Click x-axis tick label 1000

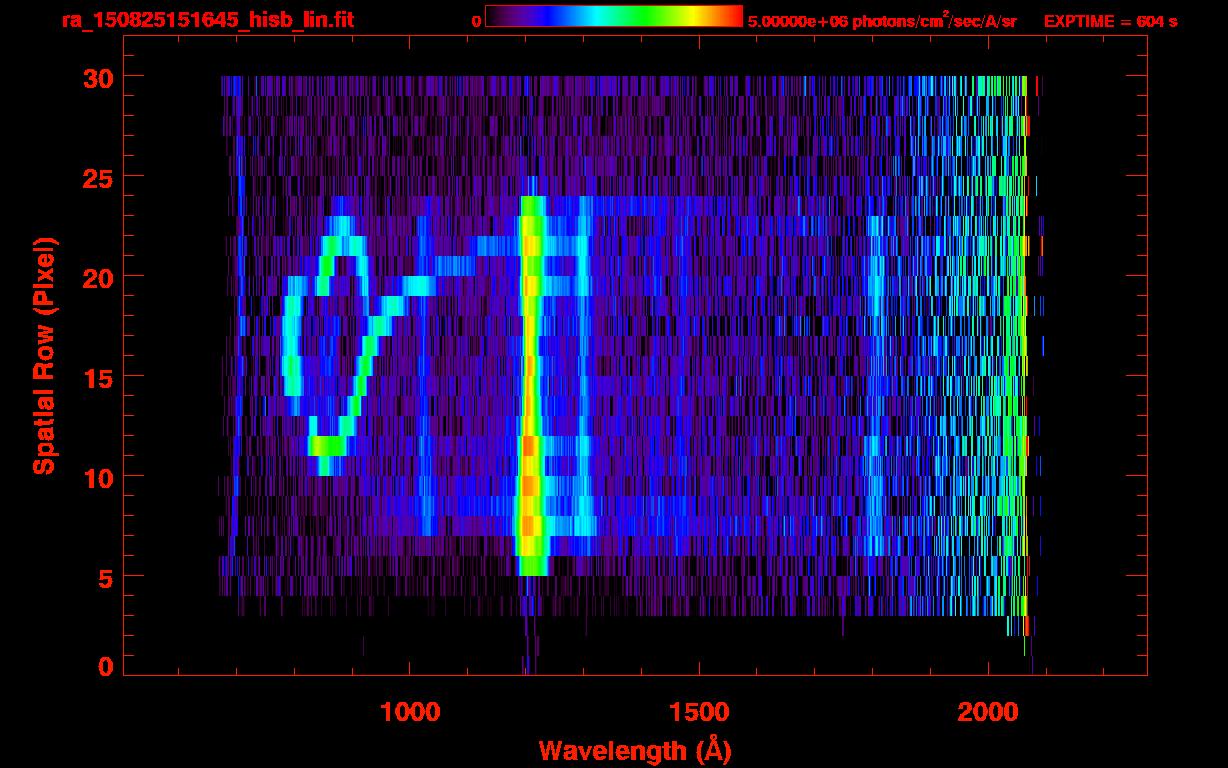point(411,712)
